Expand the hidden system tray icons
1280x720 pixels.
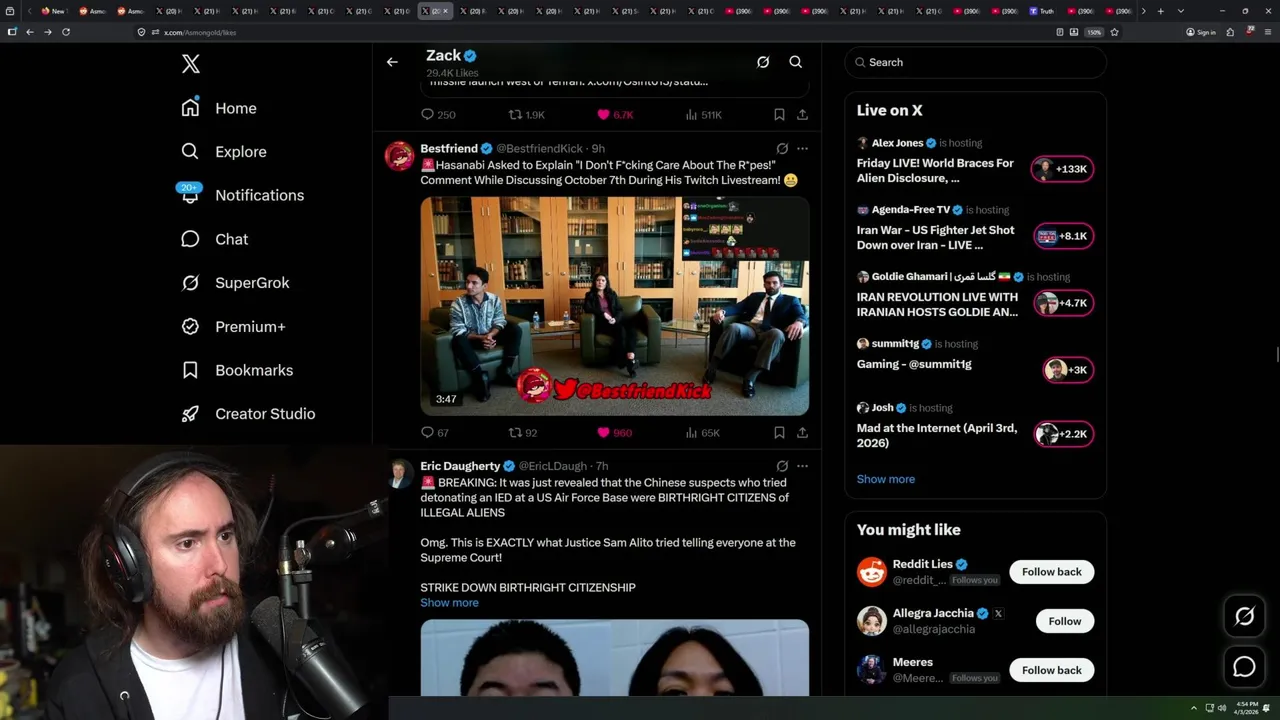point(1193,708)
